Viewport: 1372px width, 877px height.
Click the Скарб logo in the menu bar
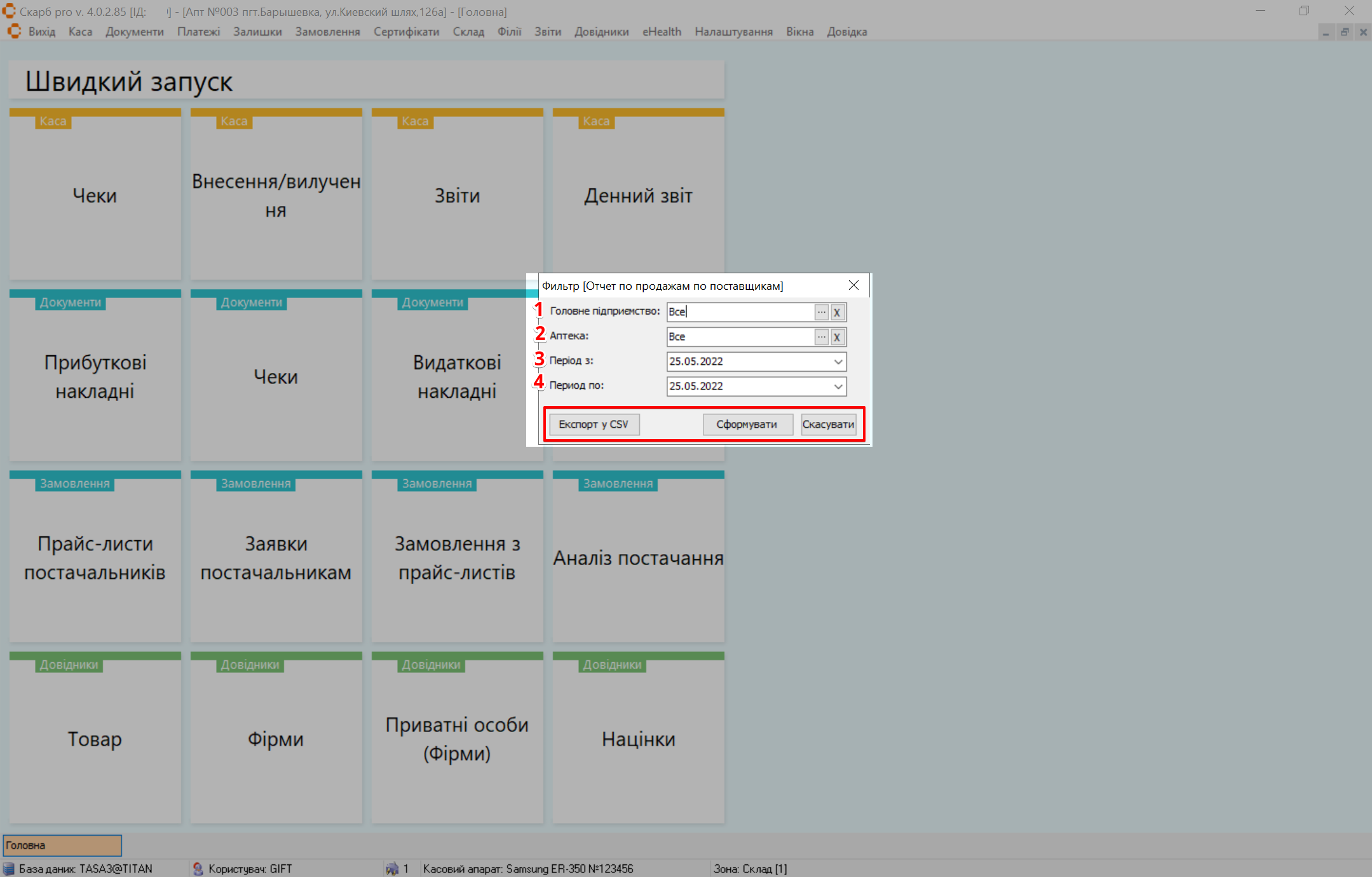pos(14,32)
